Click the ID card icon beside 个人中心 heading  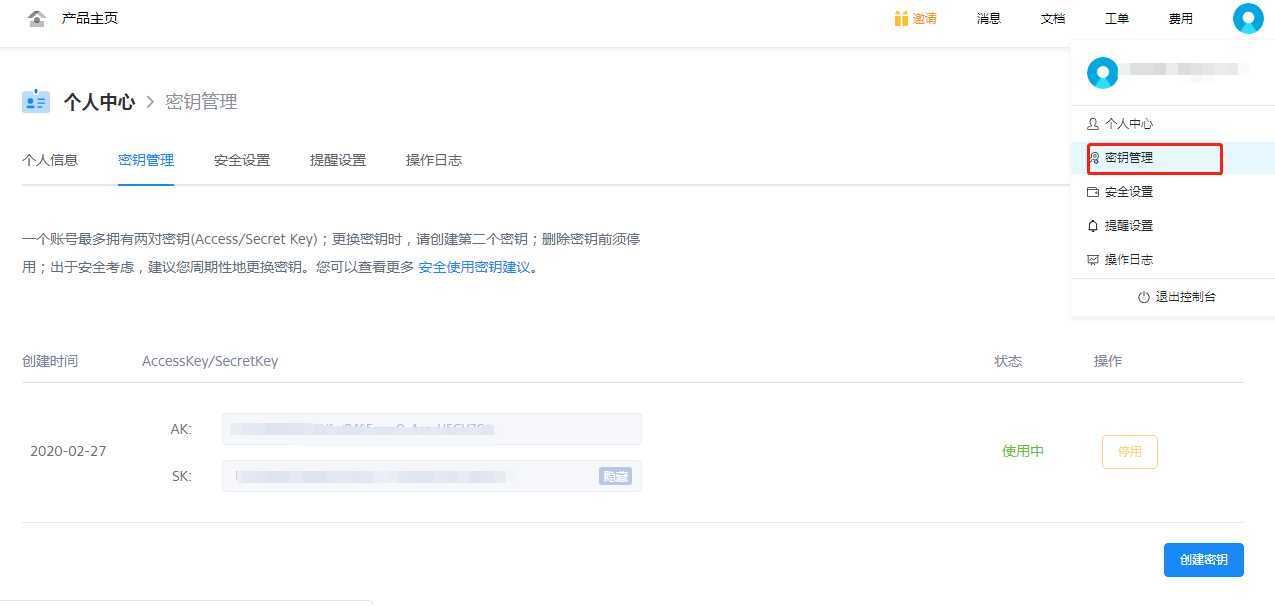click(36, 101)
